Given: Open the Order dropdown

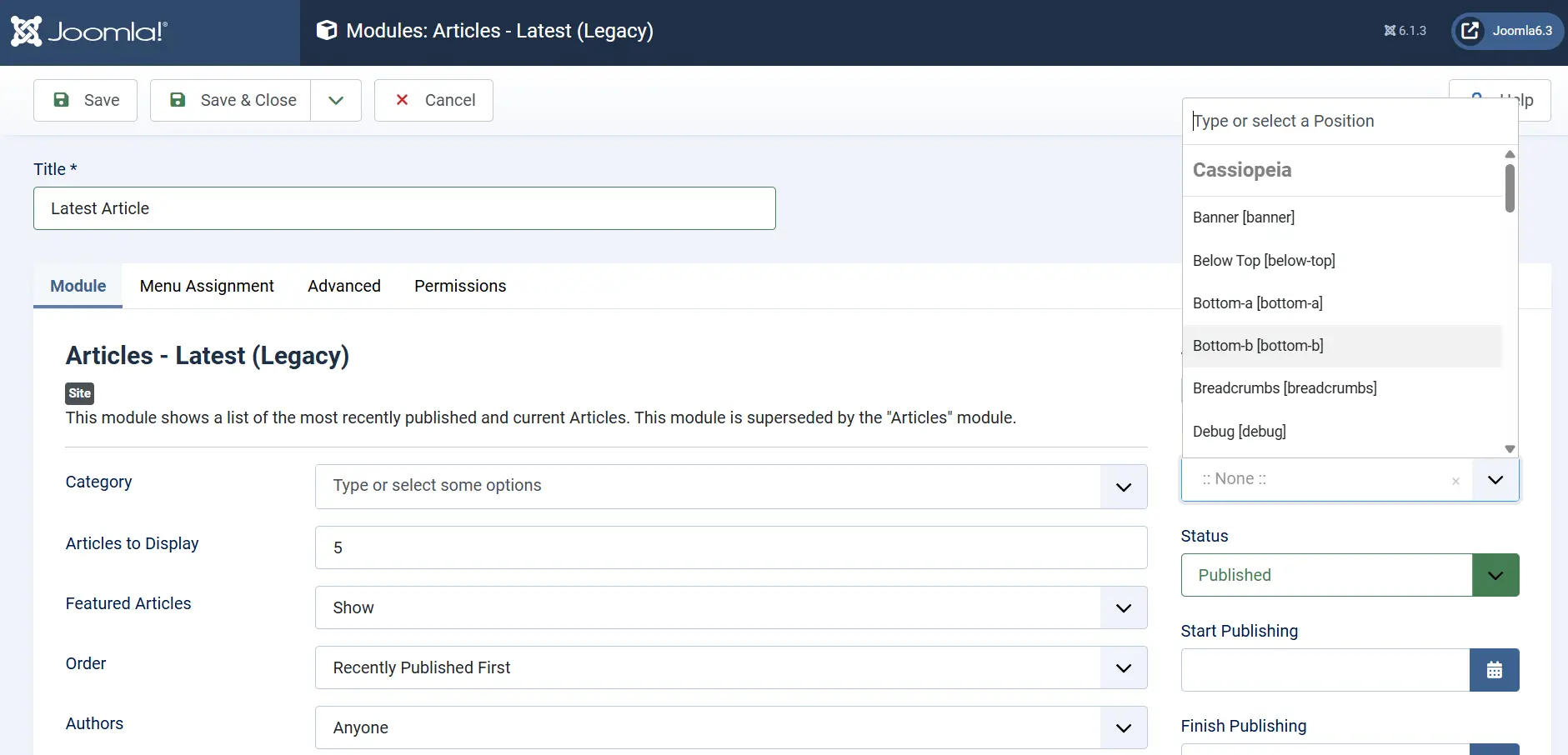Looking at the screenshot, I should point(731,667).
